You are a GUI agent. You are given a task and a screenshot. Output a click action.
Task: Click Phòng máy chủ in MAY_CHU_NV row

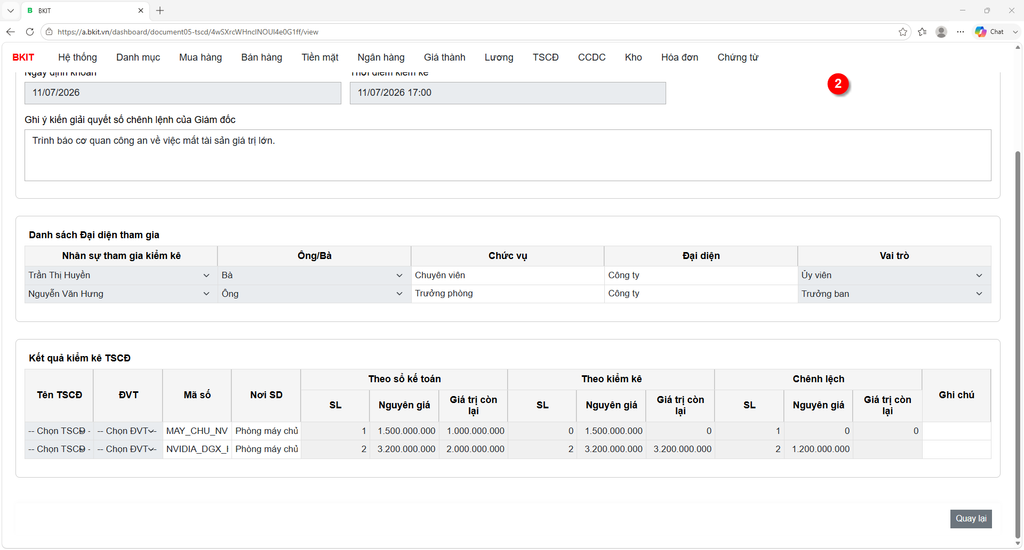pyautogui.click(x=266, y=430)
